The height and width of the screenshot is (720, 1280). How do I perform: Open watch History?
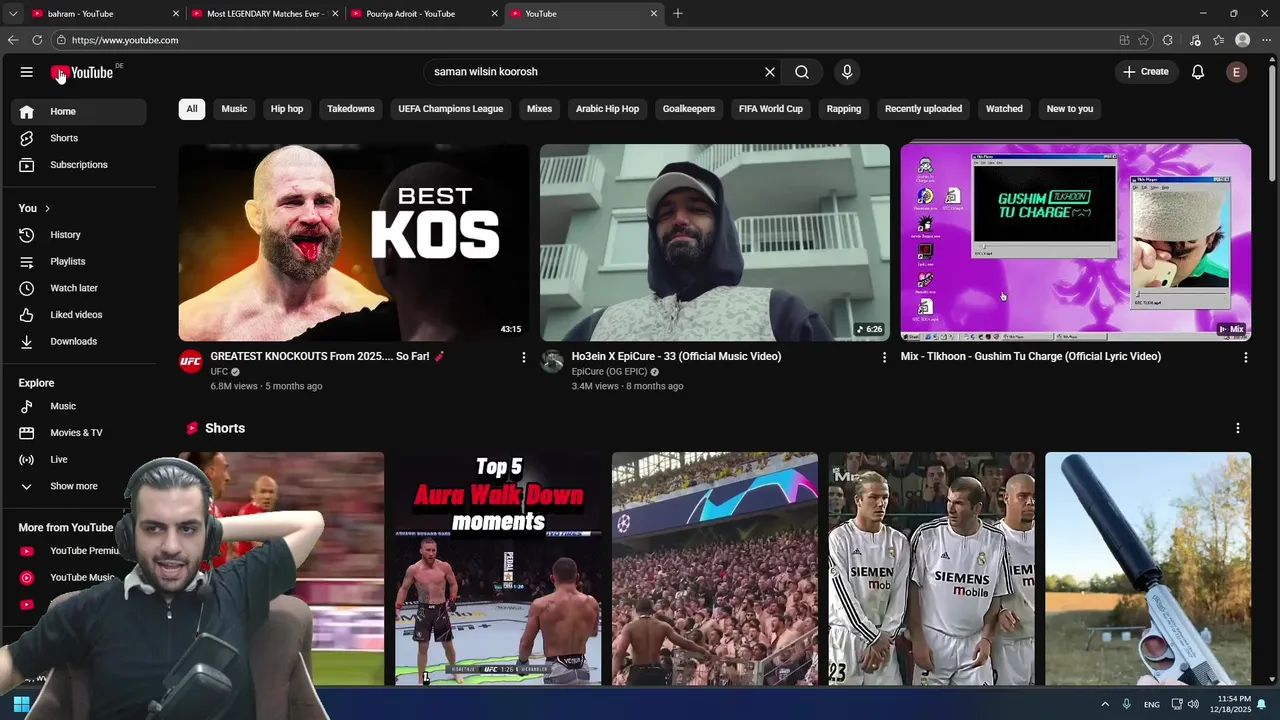[x=78, y=235]
